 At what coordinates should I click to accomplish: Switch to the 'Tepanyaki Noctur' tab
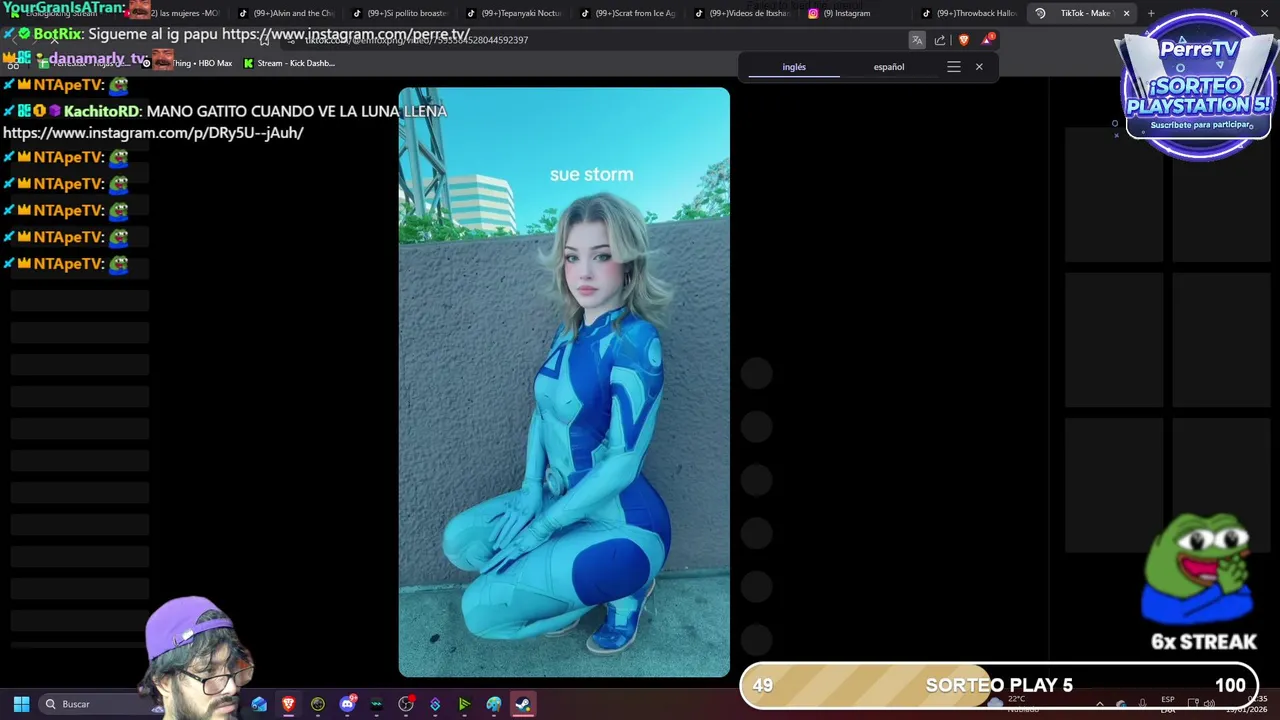click(x=514, y=13)
